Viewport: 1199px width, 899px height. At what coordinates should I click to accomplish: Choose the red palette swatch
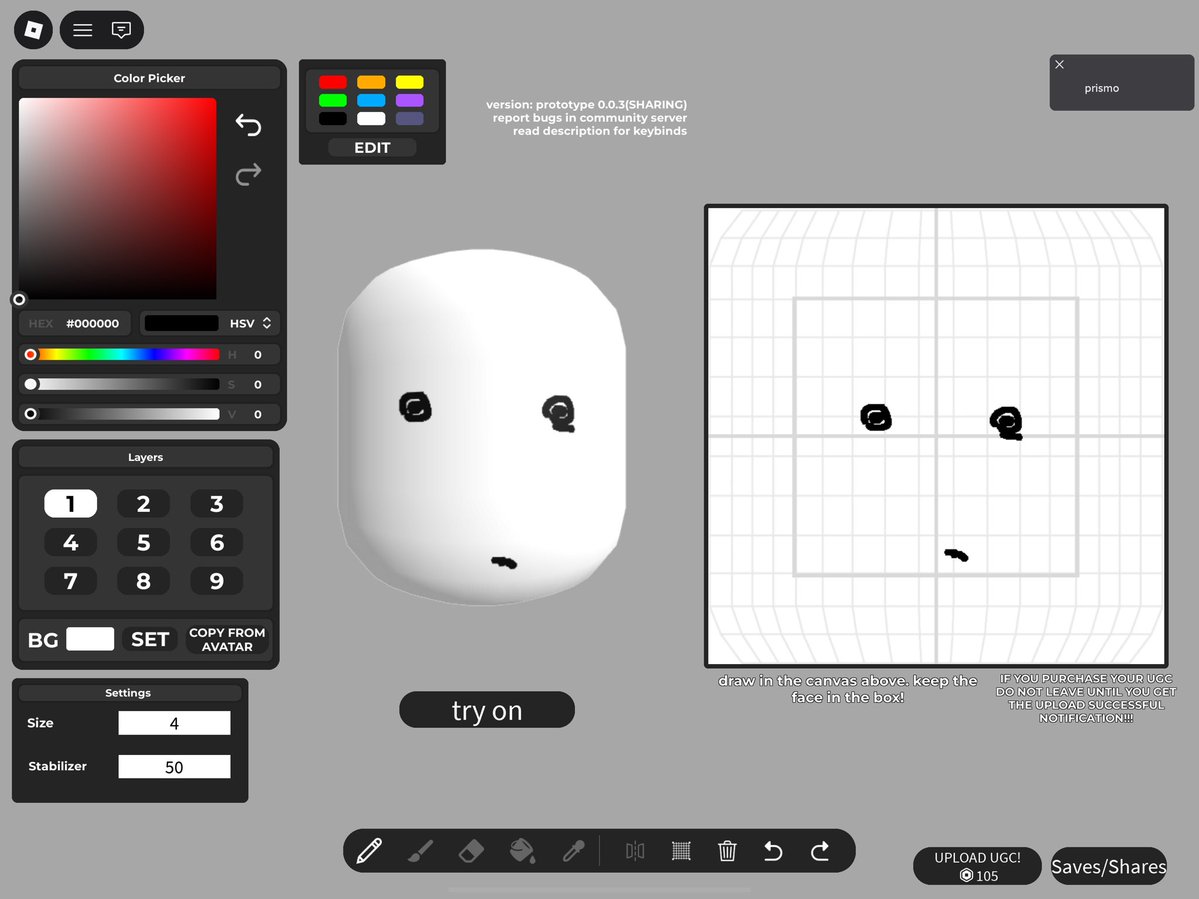coord(333,82)
